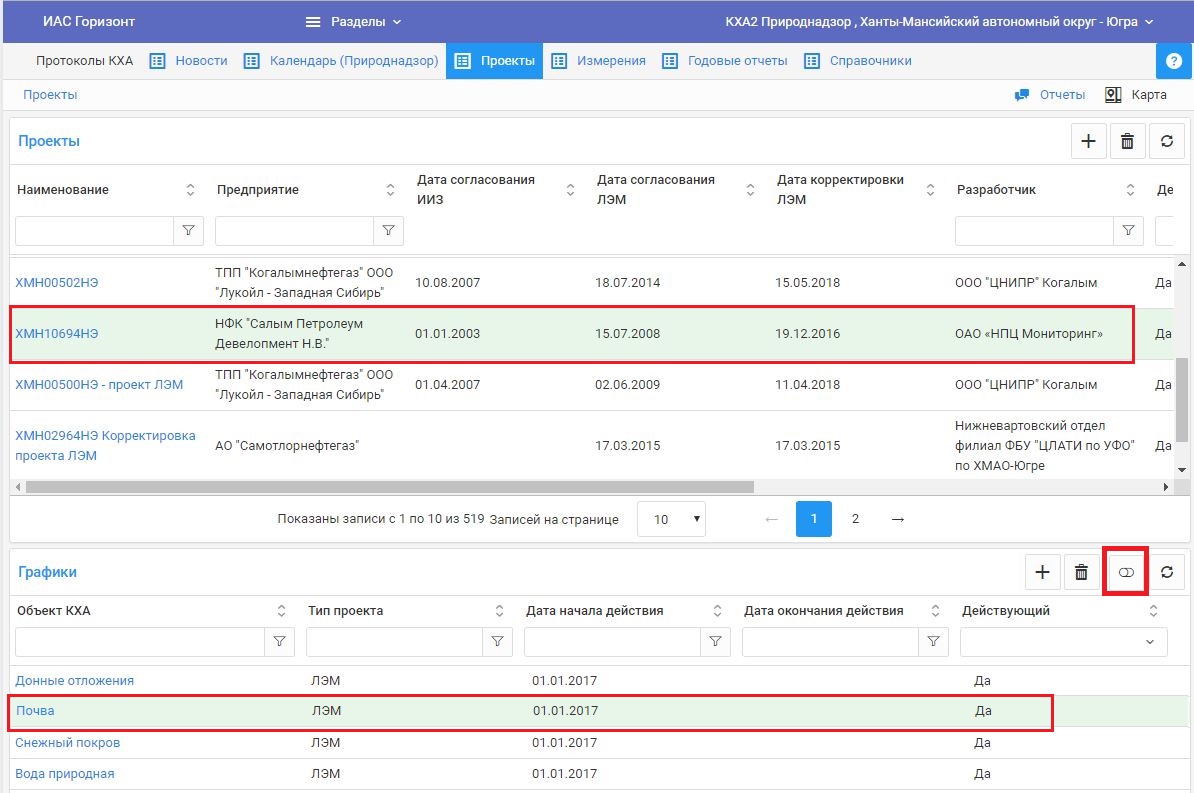Click the delete project trash icon
The height and width of the screenshot is (793, 1194).
1127,142
